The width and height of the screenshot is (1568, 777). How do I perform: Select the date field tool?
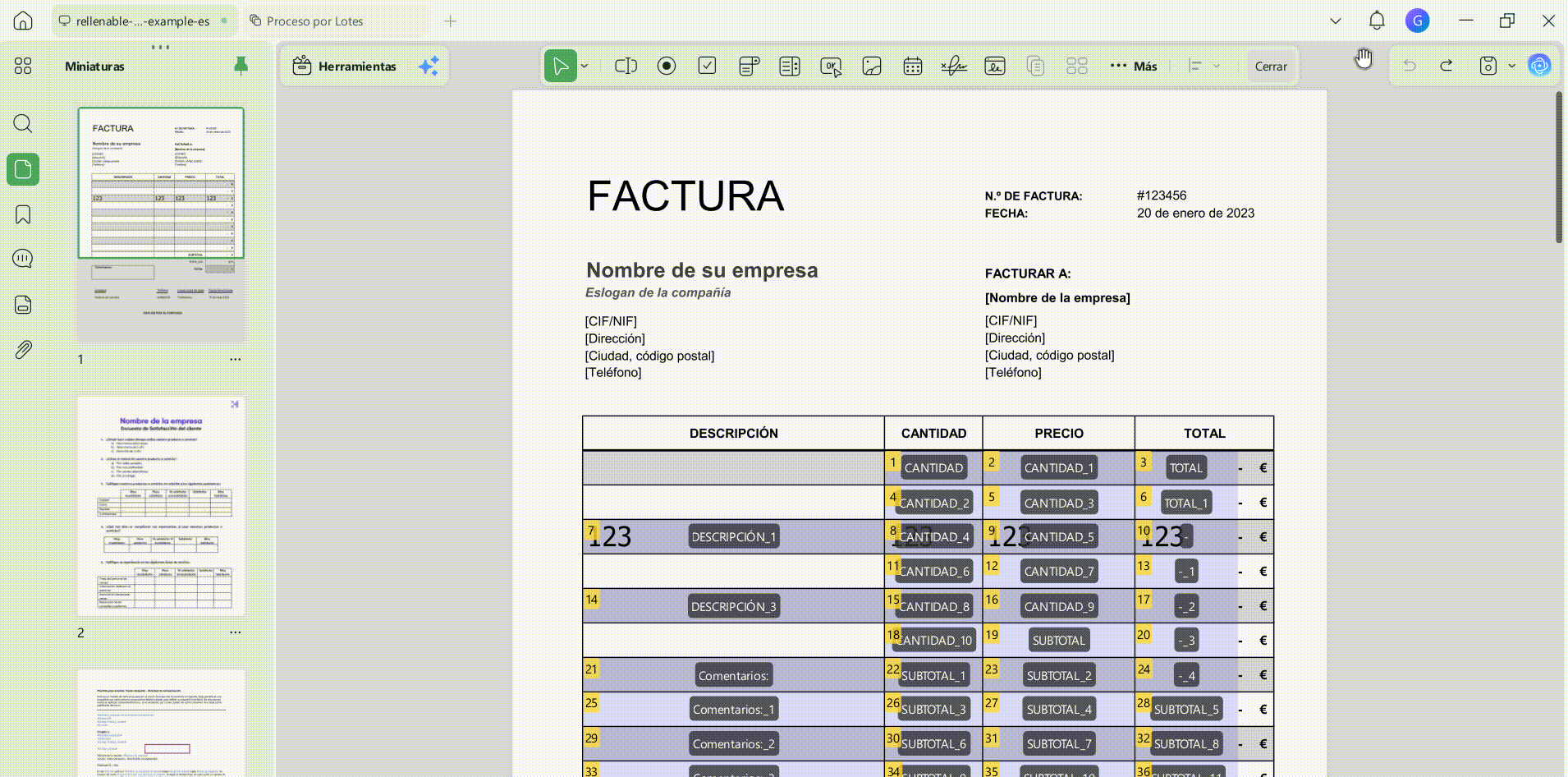913,66
